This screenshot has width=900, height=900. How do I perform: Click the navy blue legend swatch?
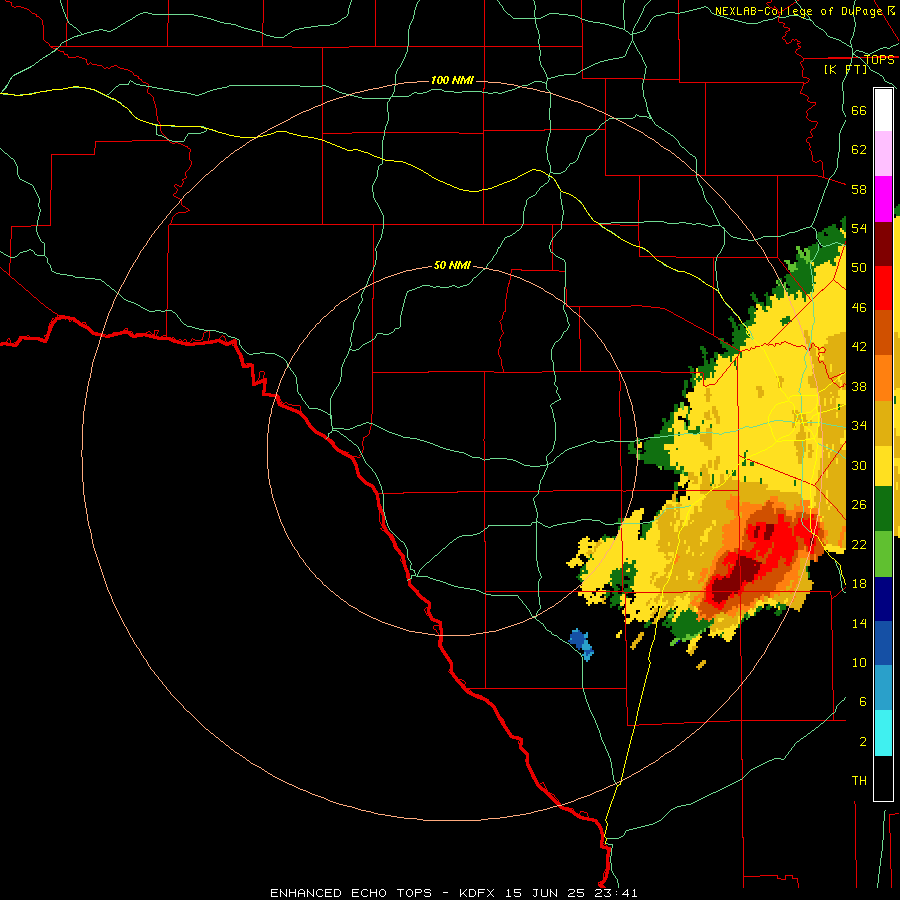[x=883, y=599]
